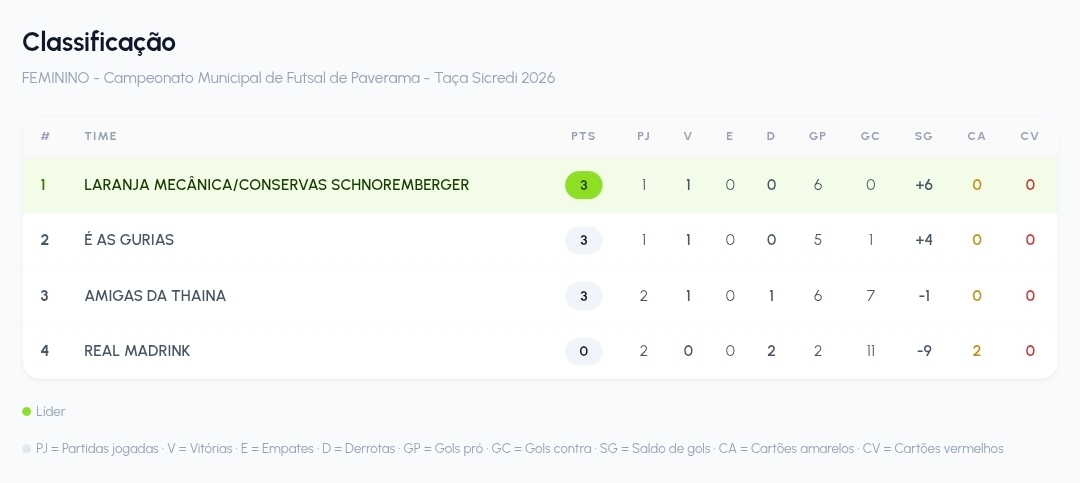This screenshot has width=1080, height=483.
Task: Click the +6 goal difference value
Action: point(924,185)
